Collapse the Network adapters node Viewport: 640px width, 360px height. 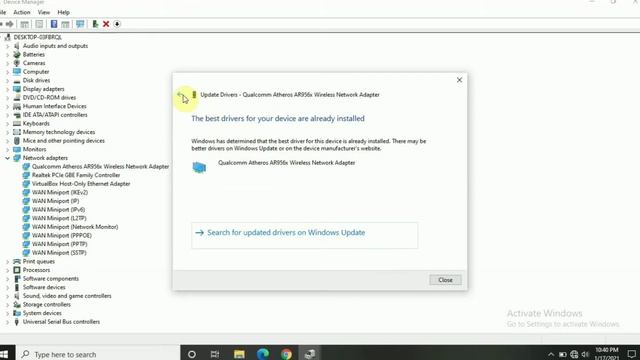click(x=7, y=158)
